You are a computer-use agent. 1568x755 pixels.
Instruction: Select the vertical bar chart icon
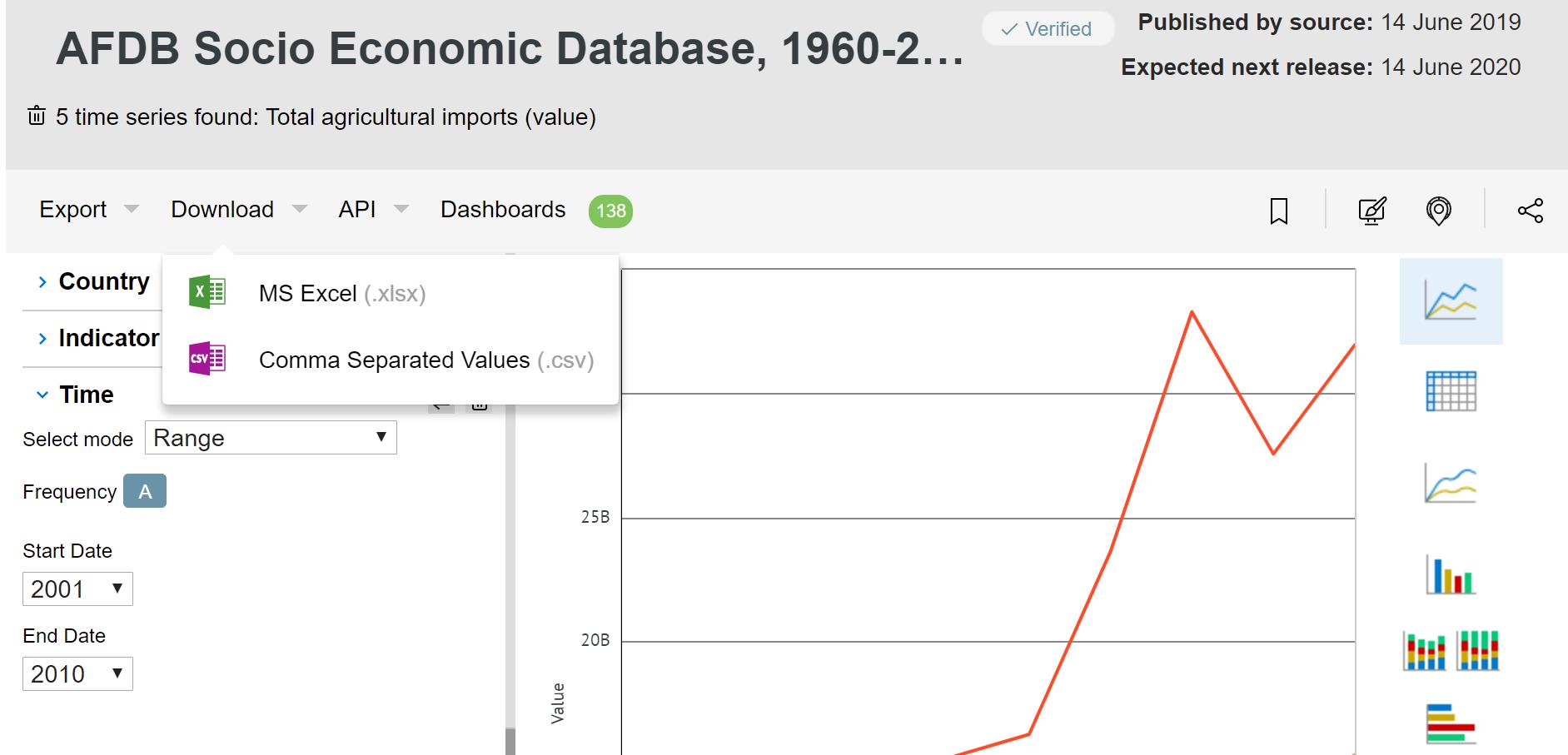click(1451, 574)
